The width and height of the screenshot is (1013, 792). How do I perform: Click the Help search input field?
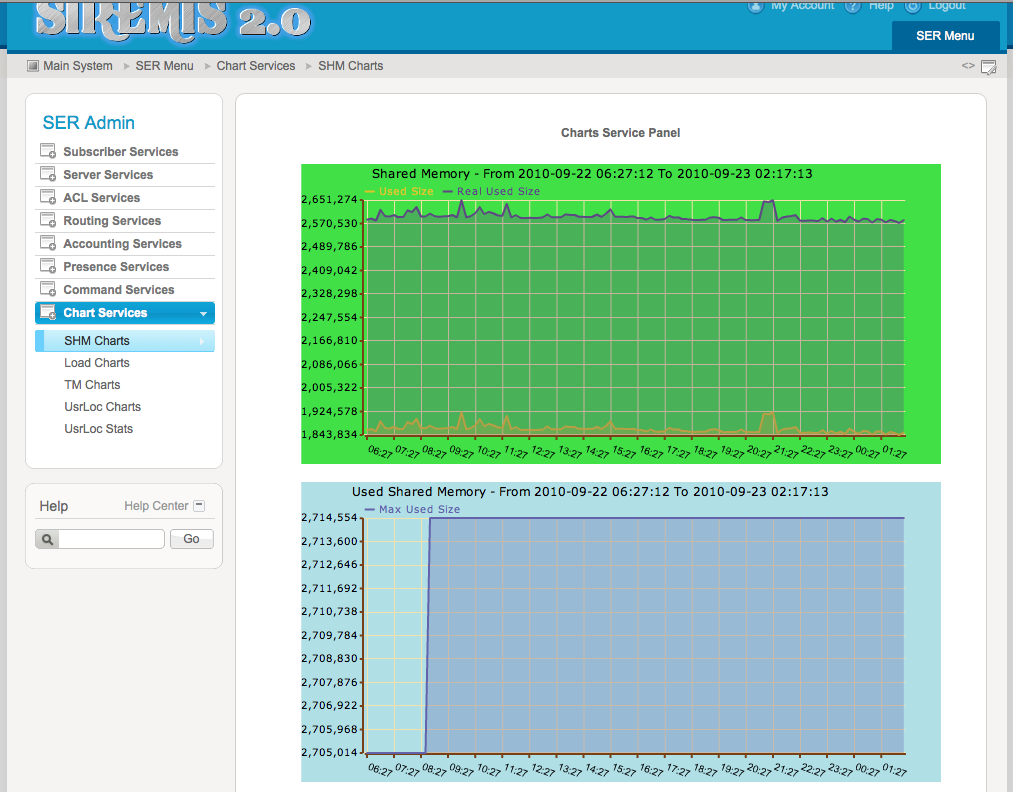coord(111,539)
